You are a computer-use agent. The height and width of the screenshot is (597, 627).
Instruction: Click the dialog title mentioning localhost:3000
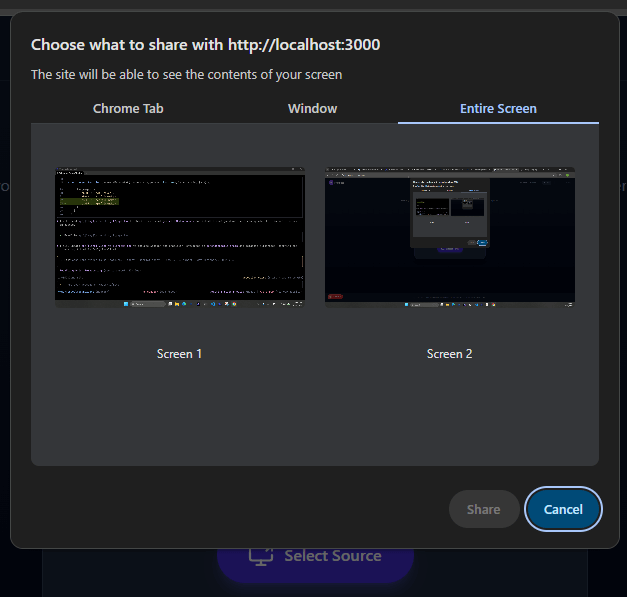point(206,45)
